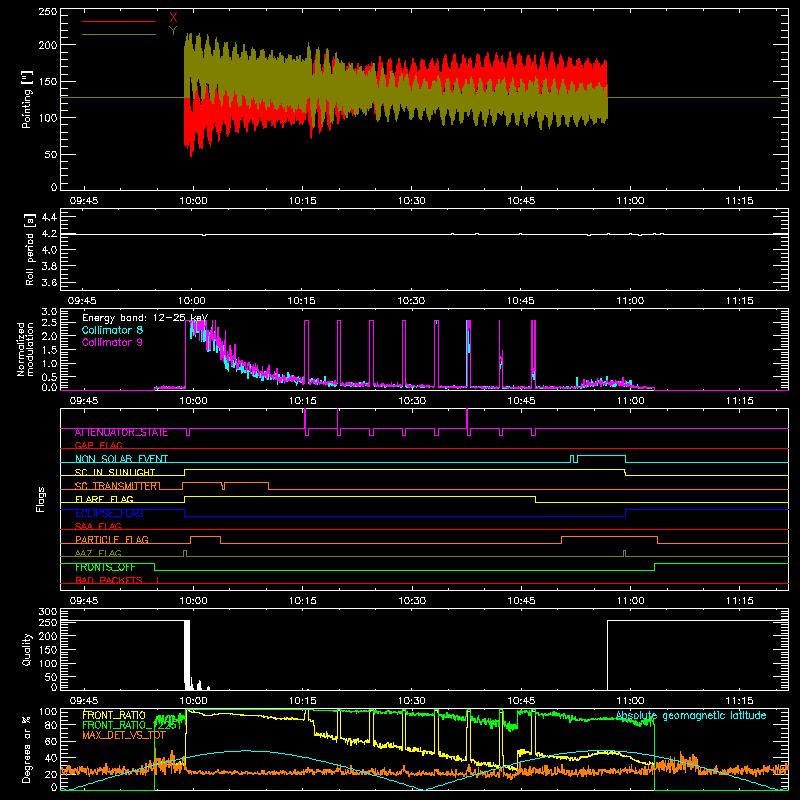Click the 80 value on Degrees axis
800x800 pixels.
pyautogui.click(x=51, y=725)
